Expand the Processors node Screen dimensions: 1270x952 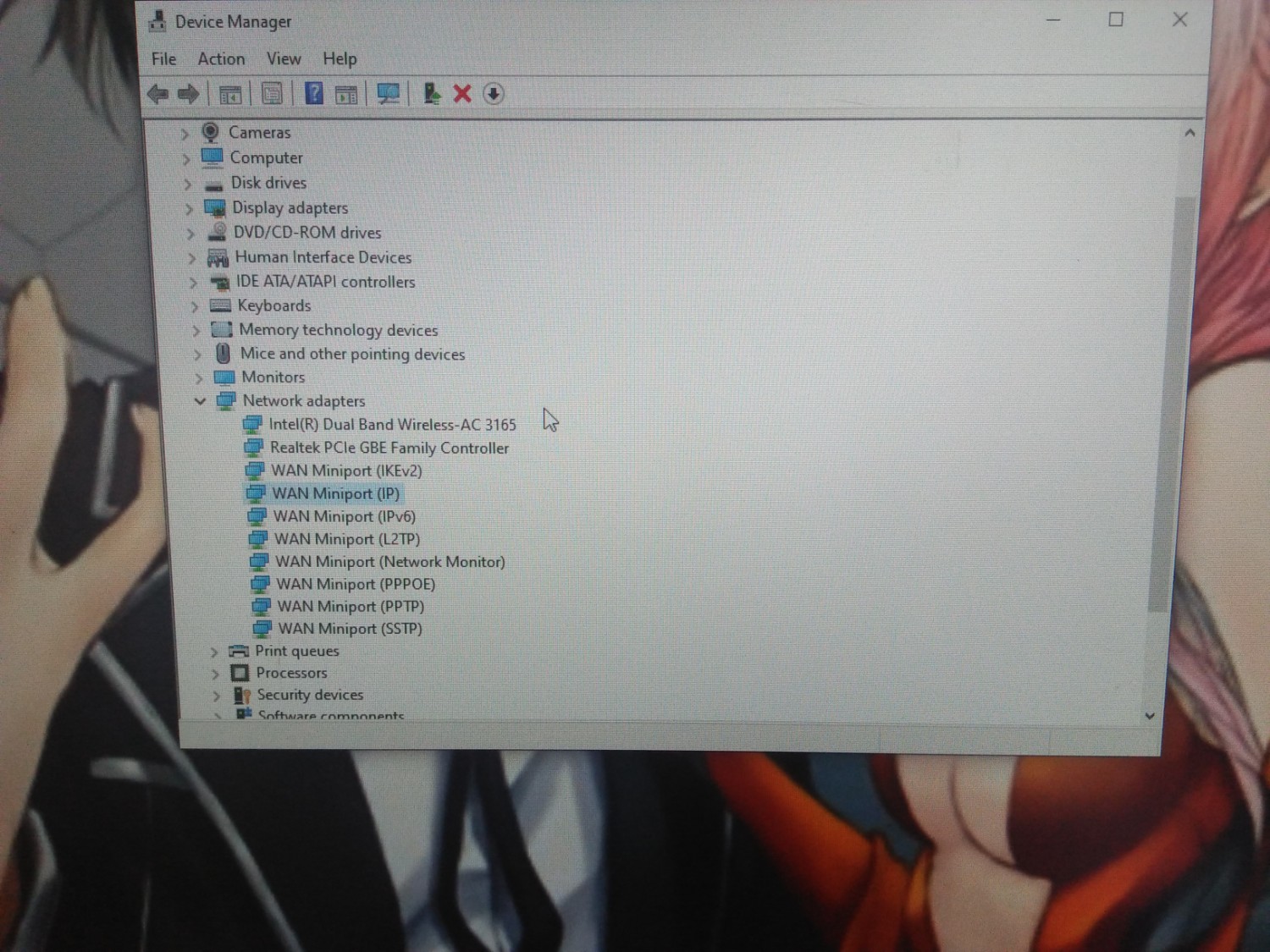pos(215,674)
